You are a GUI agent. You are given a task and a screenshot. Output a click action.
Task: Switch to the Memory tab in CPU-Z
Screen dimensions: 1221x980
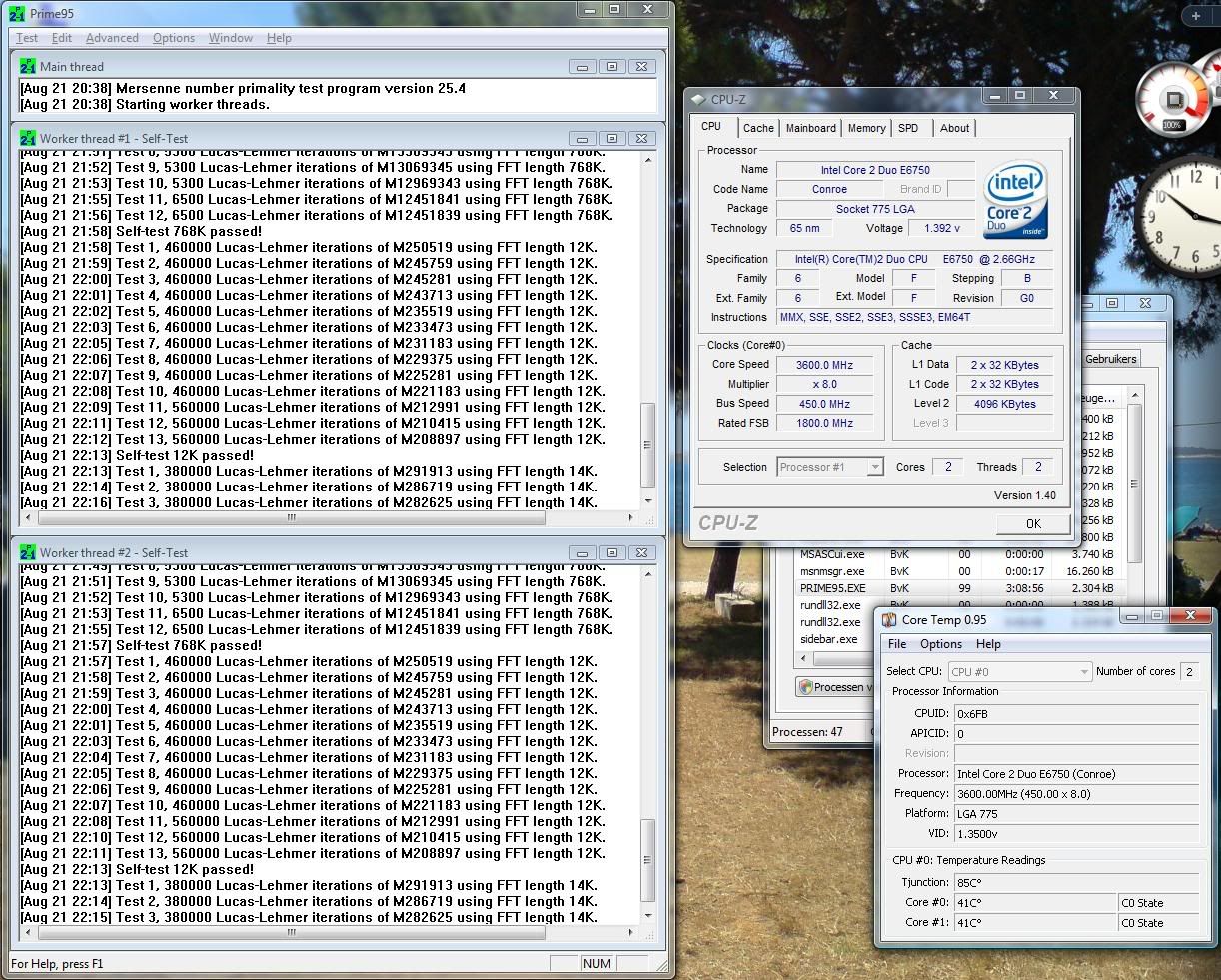866,128
